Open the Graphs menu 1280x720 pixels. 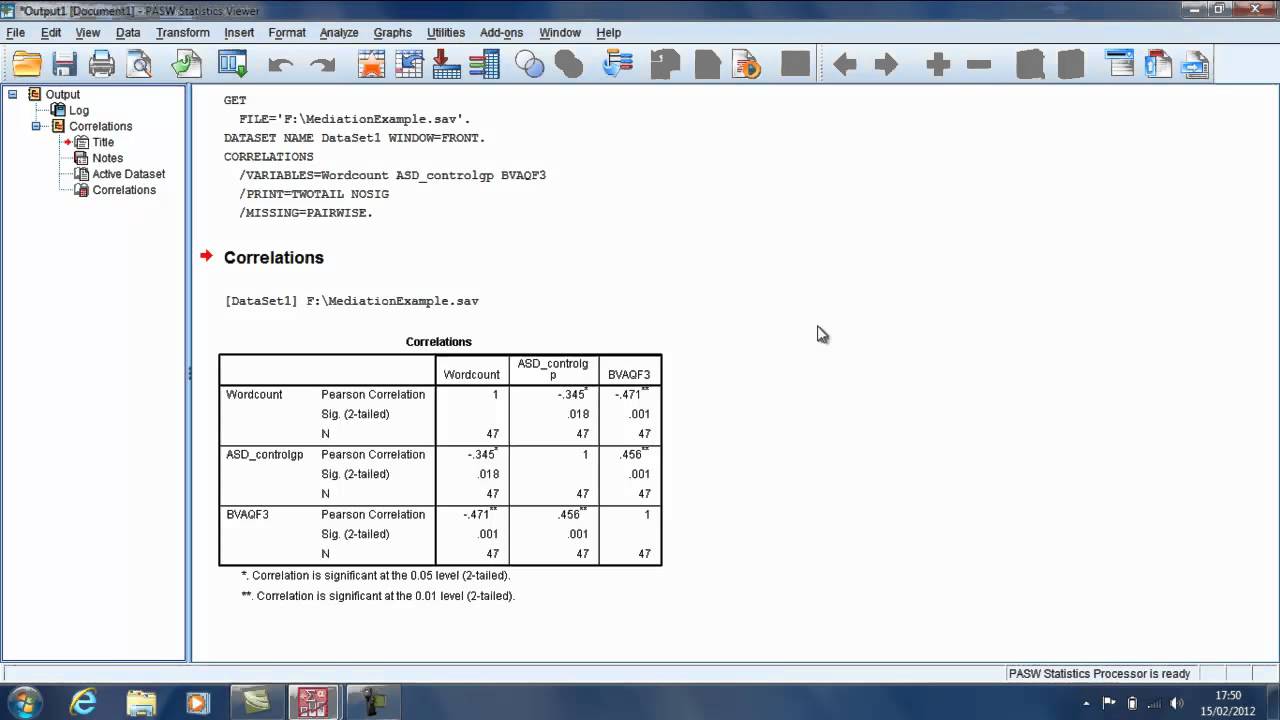[393, 33]
